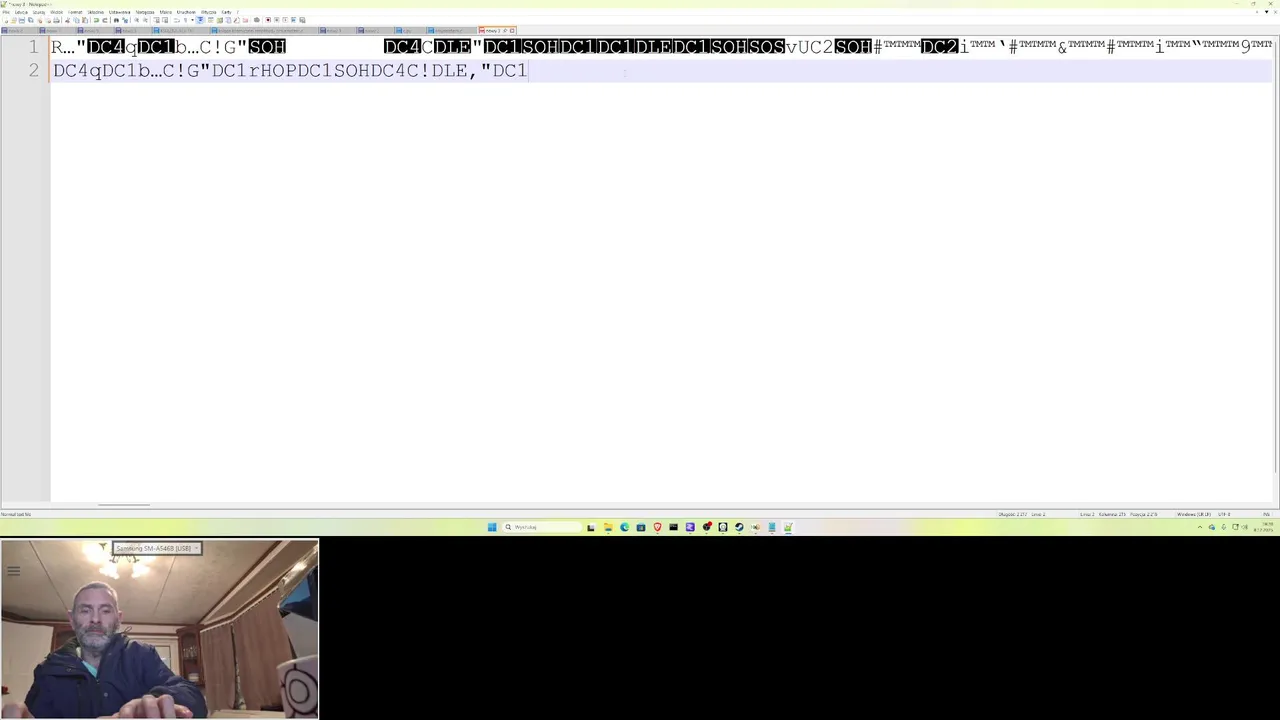Open Steam from the taskbar
Viewport: 1280px width, 720px height.
coord(739,527)
